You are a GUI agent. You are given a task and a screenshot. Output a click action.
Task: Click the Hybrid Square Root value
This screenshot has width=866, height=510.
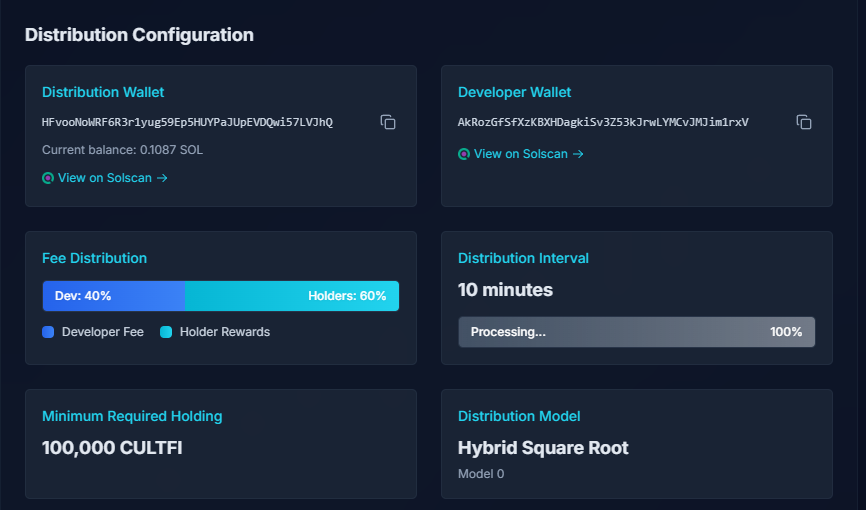tap(543, 448)
